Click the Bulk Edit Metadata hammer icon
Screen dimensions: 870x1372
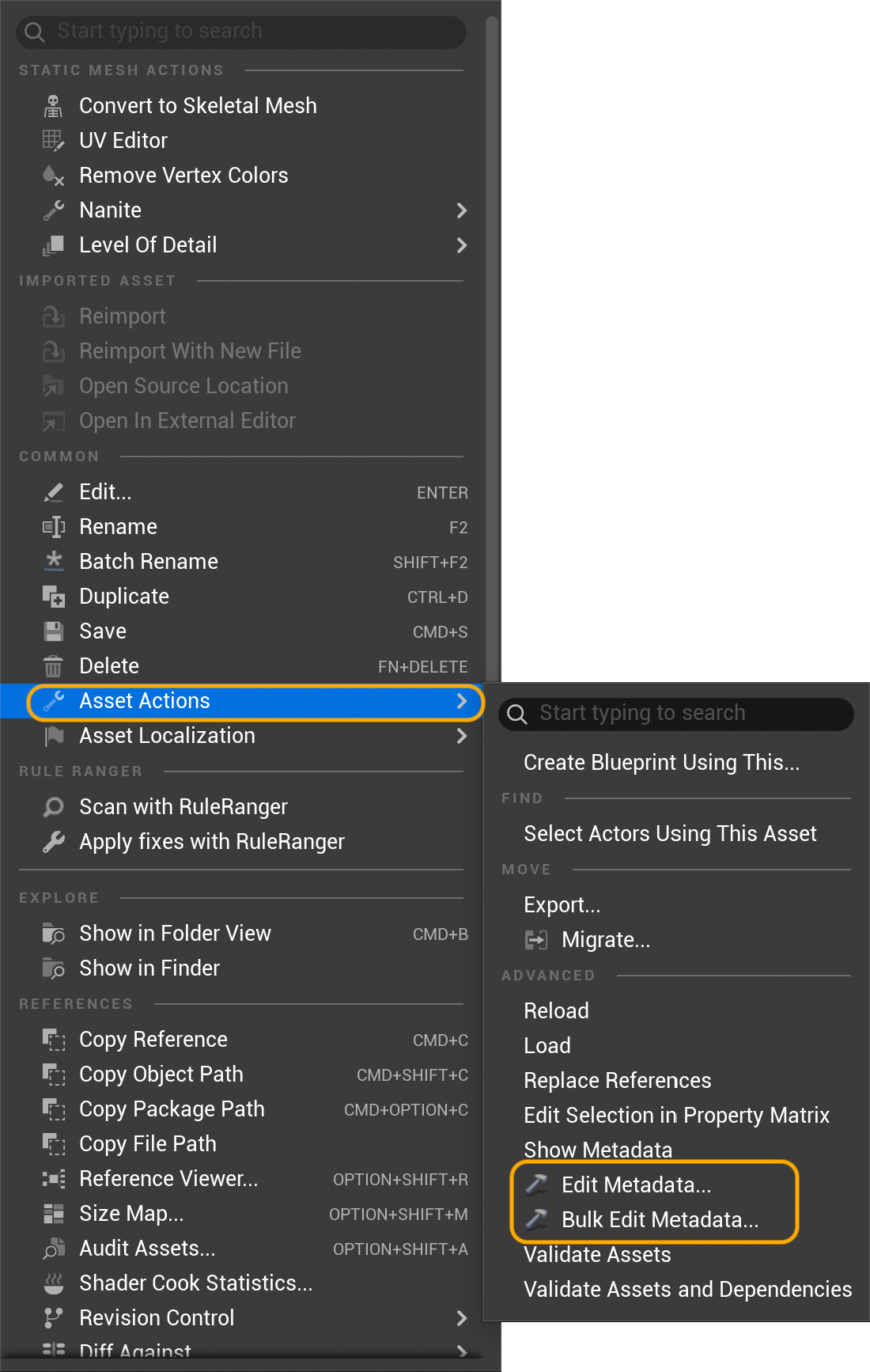(535, 1220)
